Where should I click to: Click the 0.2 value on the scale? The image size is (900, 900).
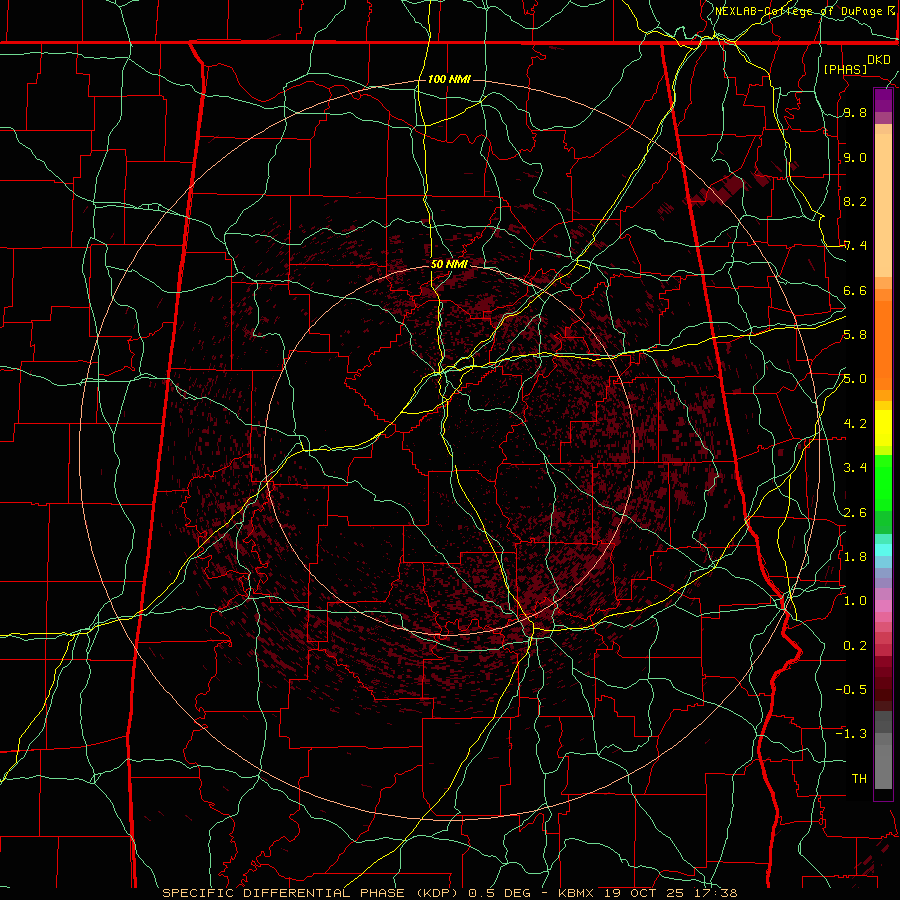855,646
